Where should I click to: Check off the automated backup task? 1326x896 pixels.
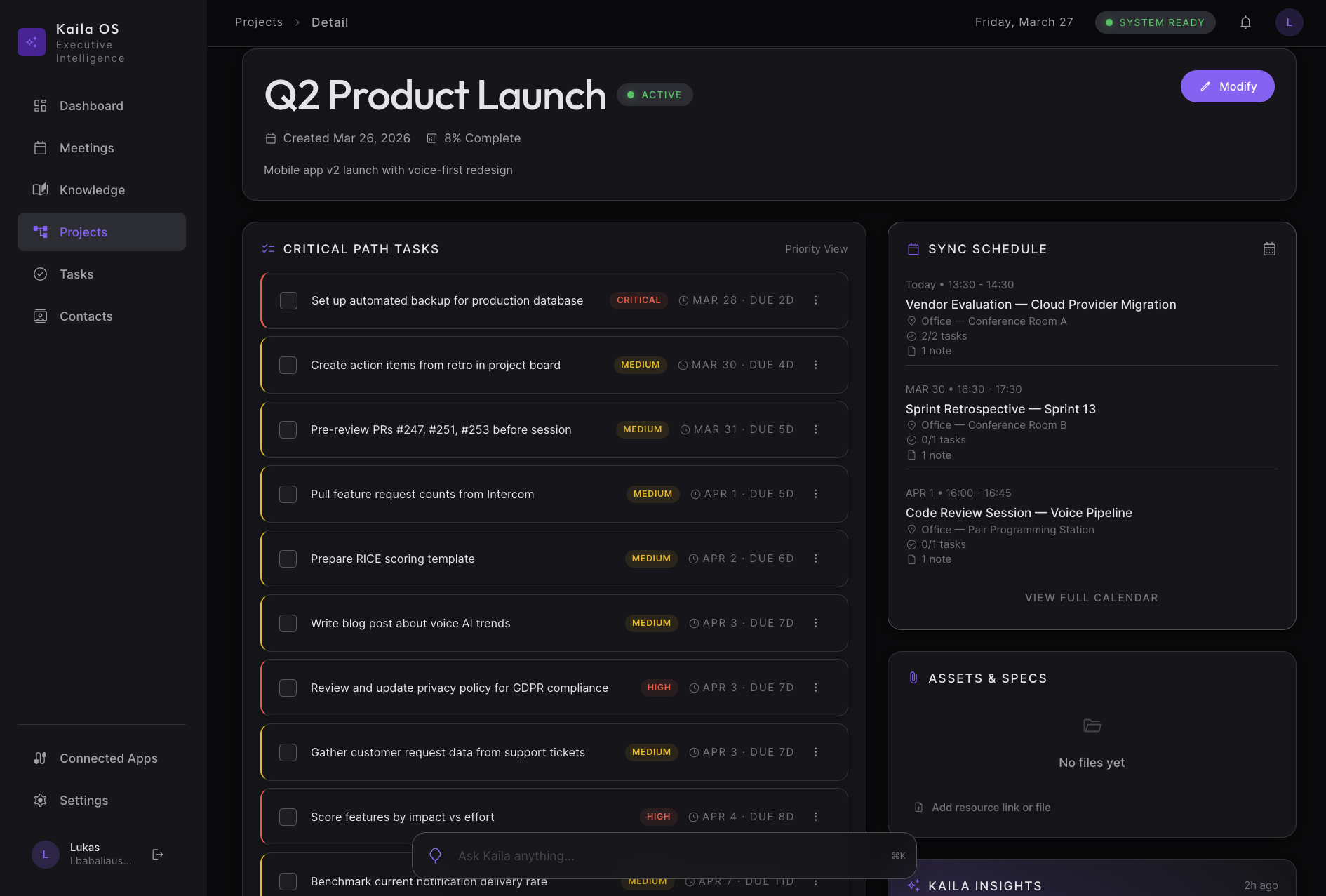288,300
